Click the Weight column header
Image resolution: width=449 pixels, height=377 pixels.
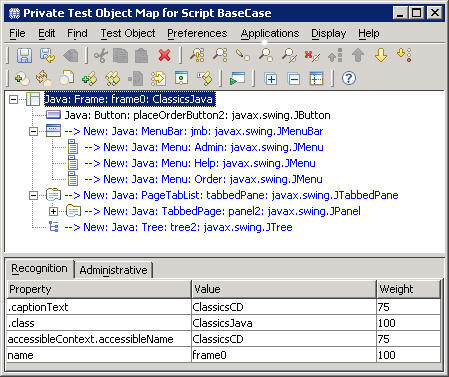[409, 289]
